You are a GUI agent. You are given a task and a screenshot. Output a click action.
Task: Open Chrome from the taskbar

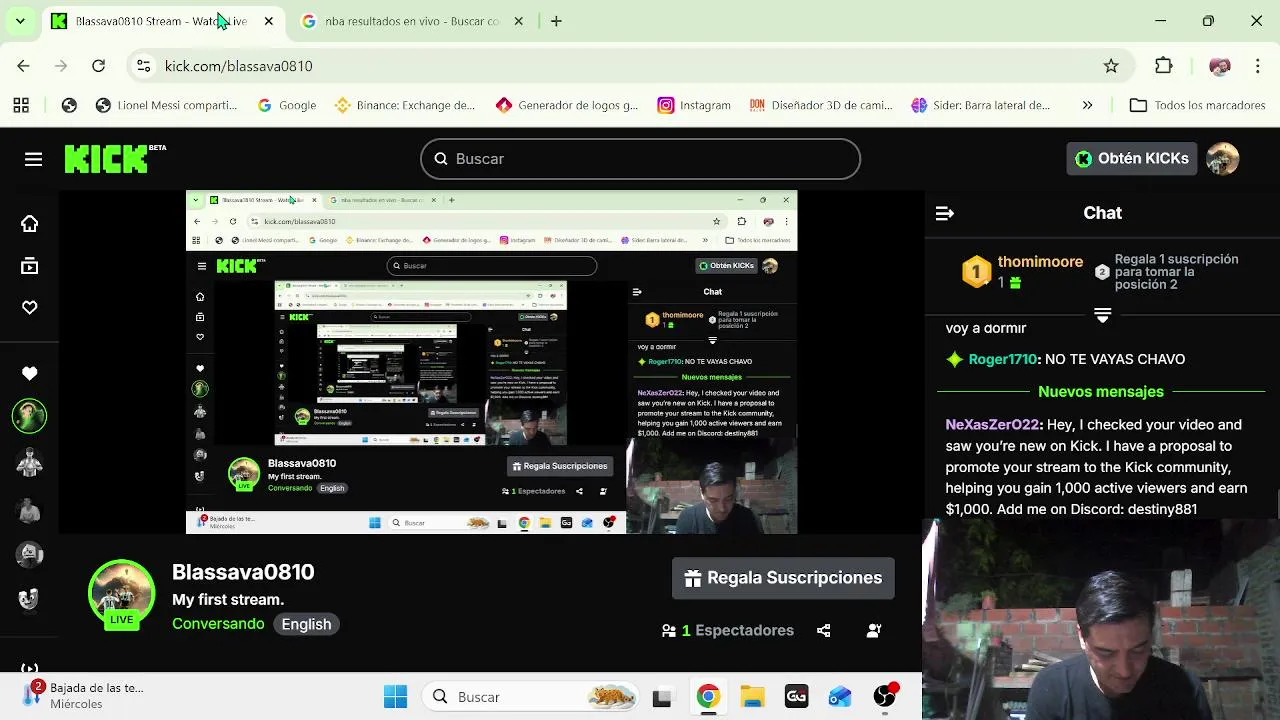click(708, 697)
